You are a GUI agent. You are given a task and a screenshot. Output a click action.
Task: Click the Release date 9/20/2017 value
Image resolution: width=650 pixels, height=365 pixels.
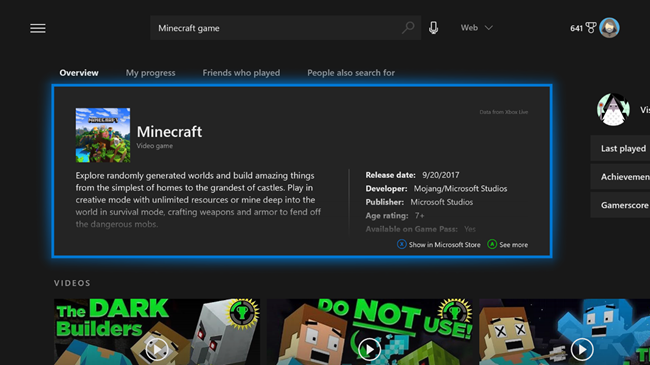441,175
